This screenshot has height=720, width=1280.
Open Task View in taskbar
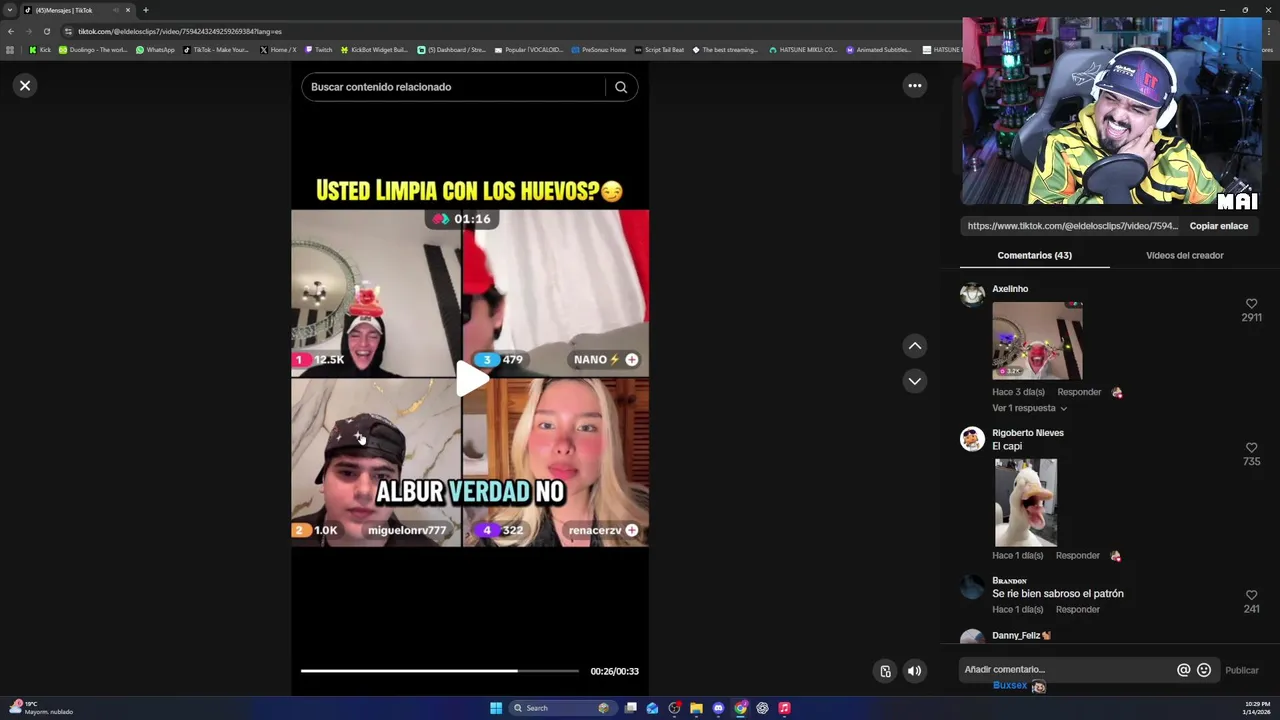(x=631, y=708)
